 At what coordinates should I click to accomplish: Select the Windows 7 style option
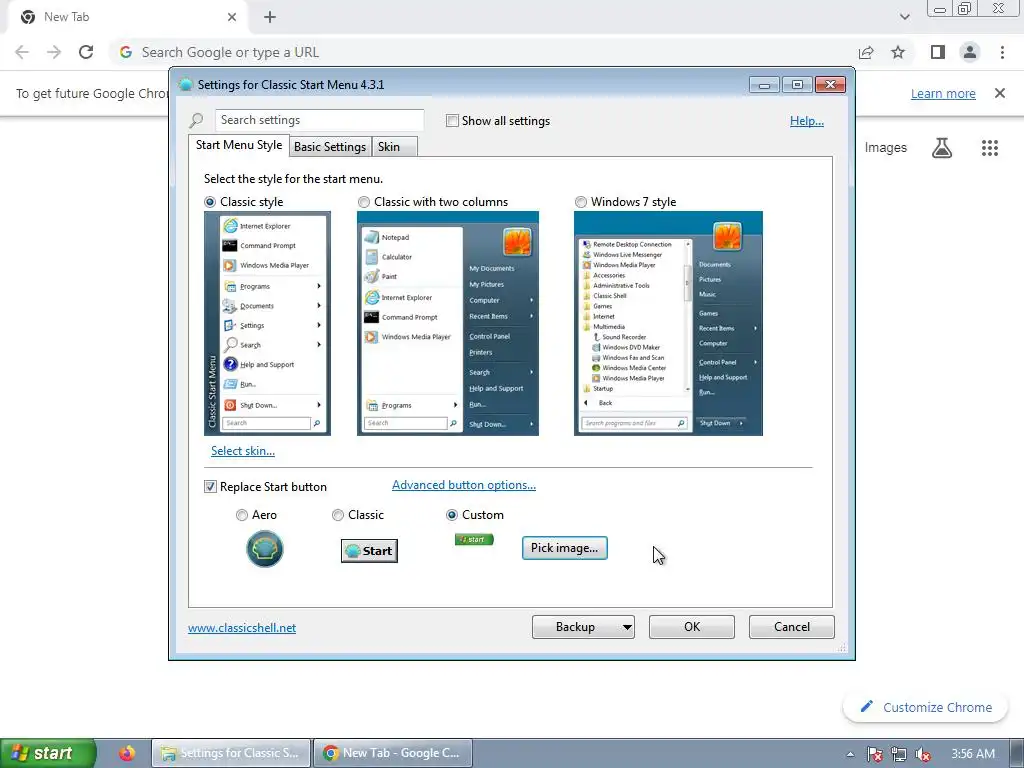pos(581,202)
